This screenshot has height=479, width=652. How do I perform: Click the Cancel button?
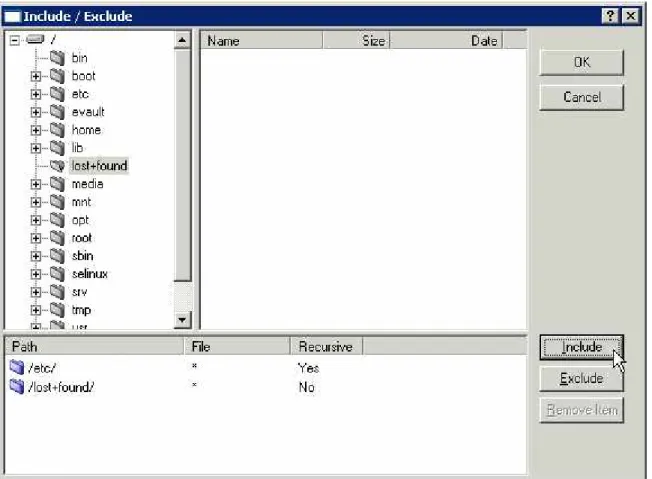(x=582, y=97)
